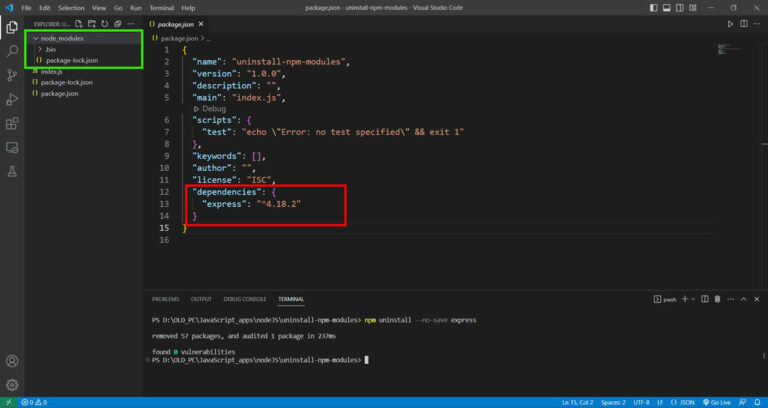Screen dimensions: 768x408
Task: Click the Testing flask icon
Action: pyautogui.click(x=12, y=172)
